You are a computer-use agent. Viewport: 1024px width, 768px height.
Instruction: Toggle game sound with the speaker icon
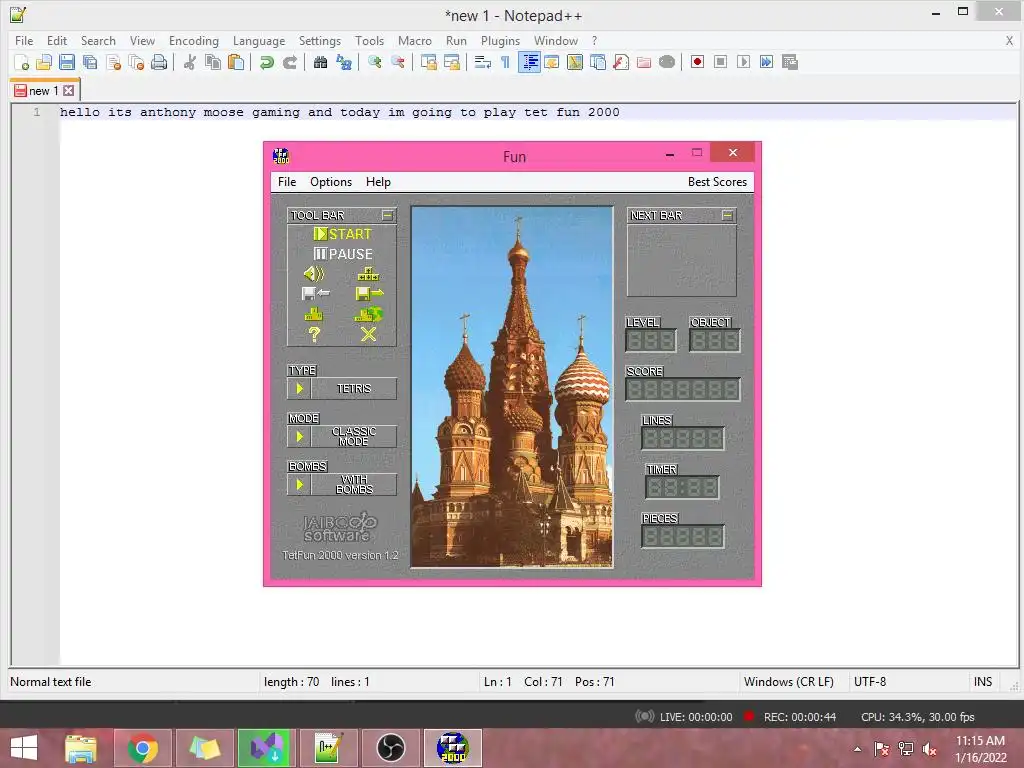click(x=314, y=274)
